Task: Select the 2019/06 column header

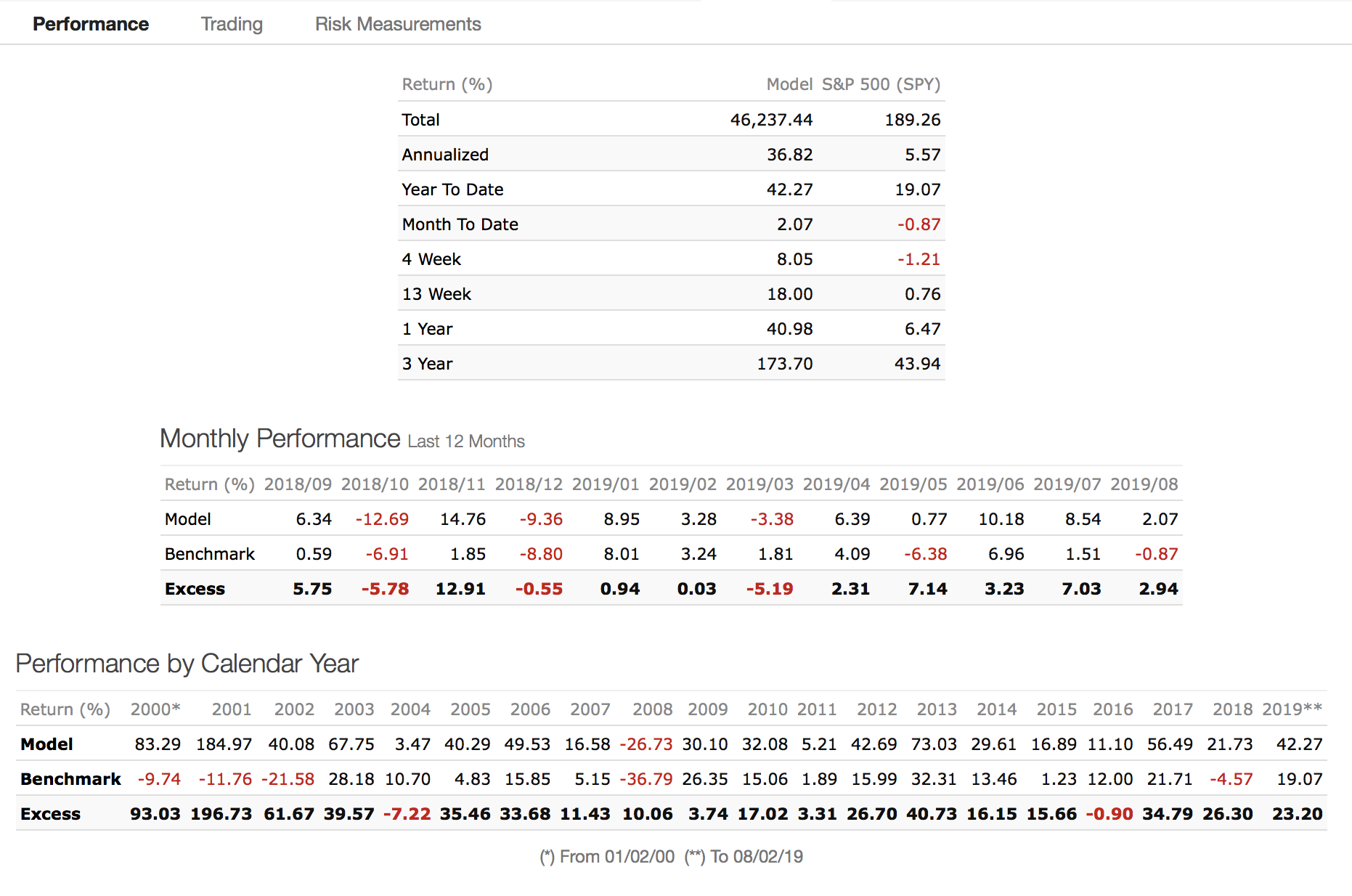Action: click(990, 484)
